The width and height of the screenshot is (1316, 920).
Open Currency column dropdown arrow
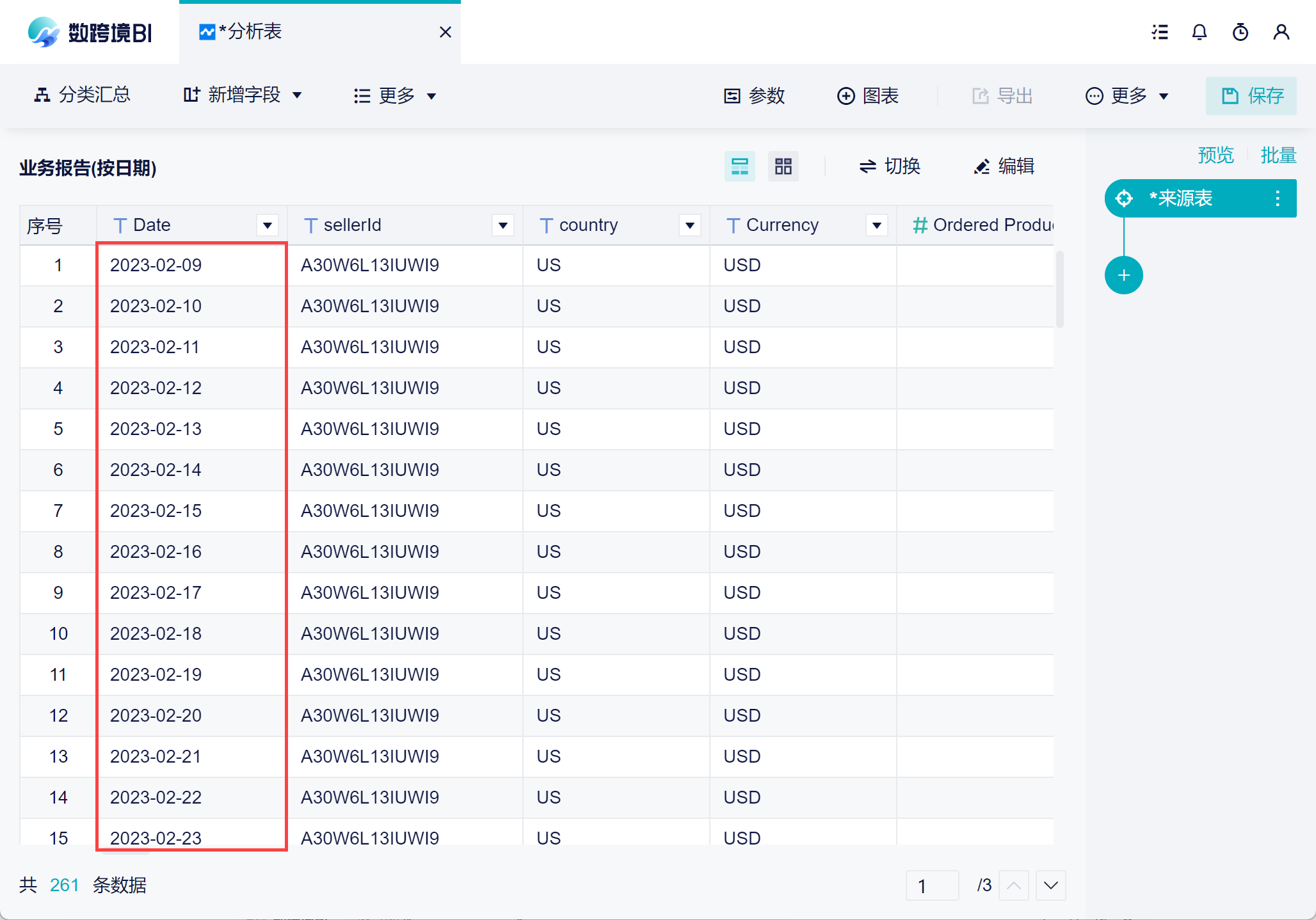pos(876,225)
